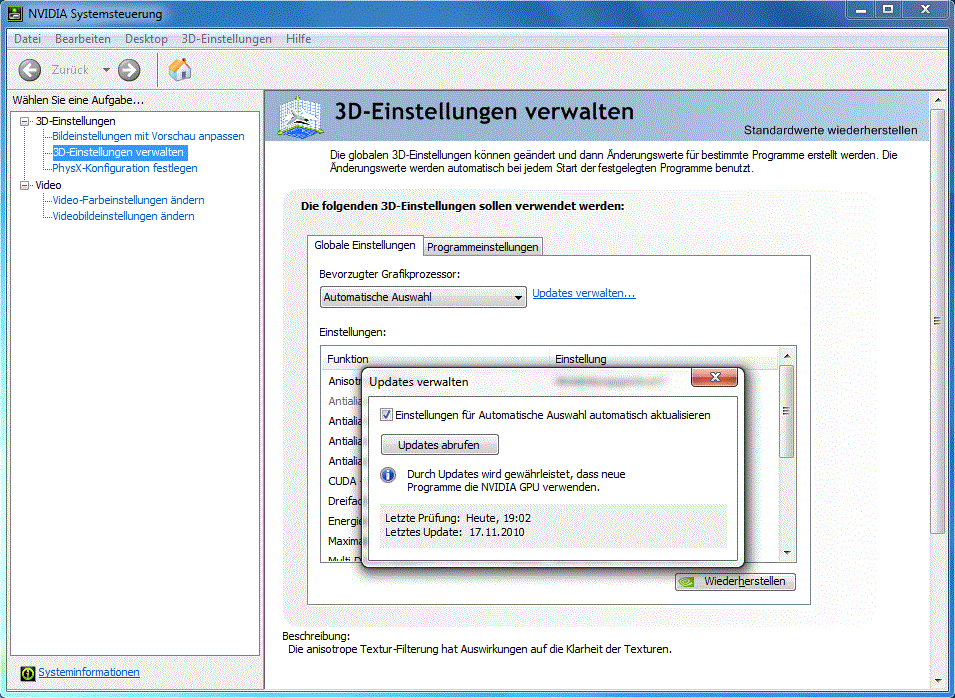Click the blue info icon in Updates dialog
This screenshot has height=698, width=955.
(x=388, y=475)
